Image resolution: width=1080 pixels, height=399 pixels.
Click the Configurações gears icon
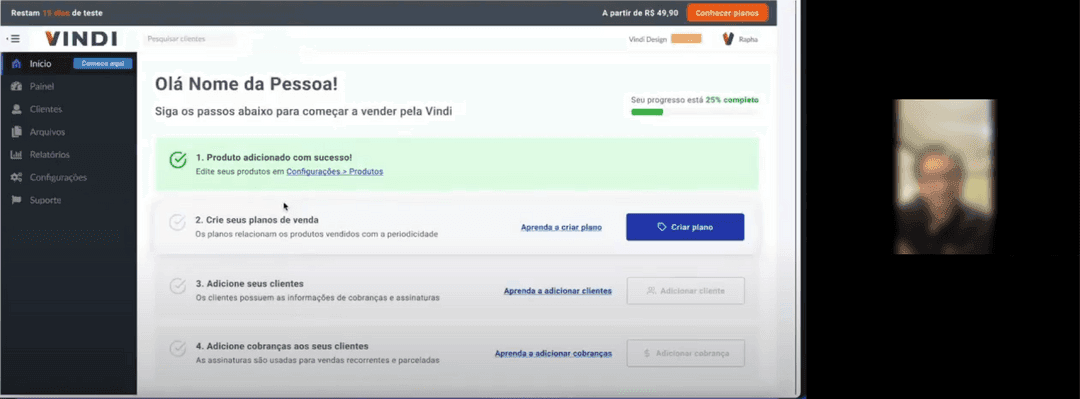(x=17, y=177)
